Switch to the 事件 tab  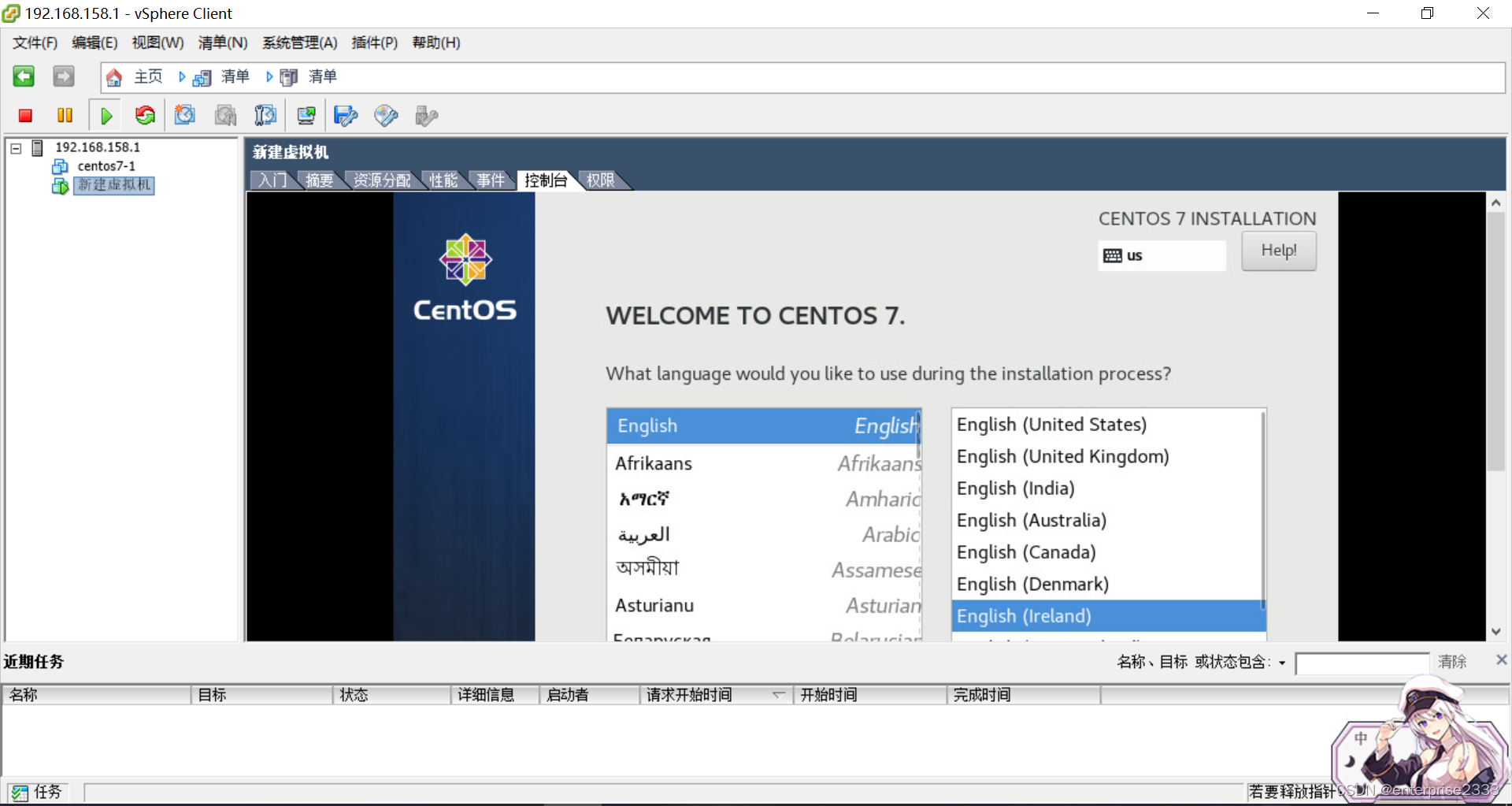pos(491,180)
